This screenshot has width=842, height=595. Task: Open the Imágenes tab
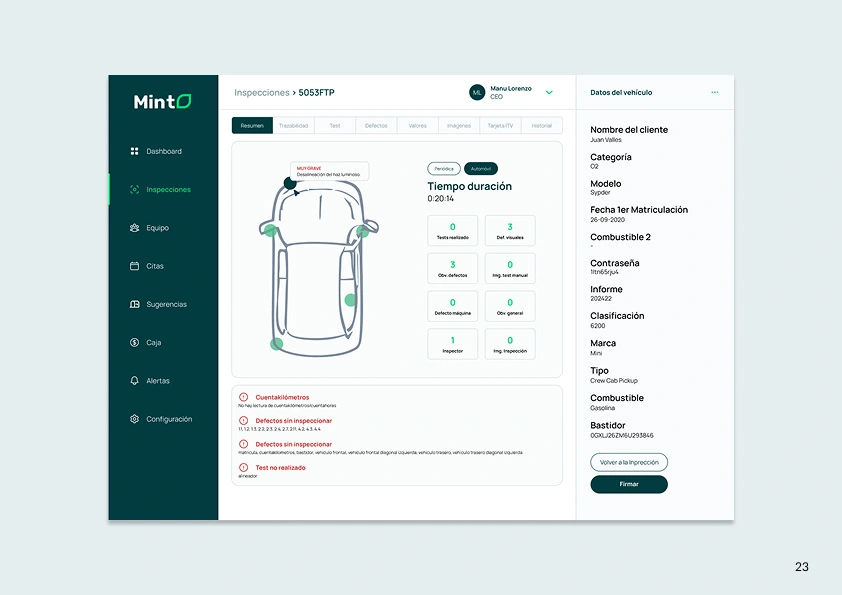[459, 125]
